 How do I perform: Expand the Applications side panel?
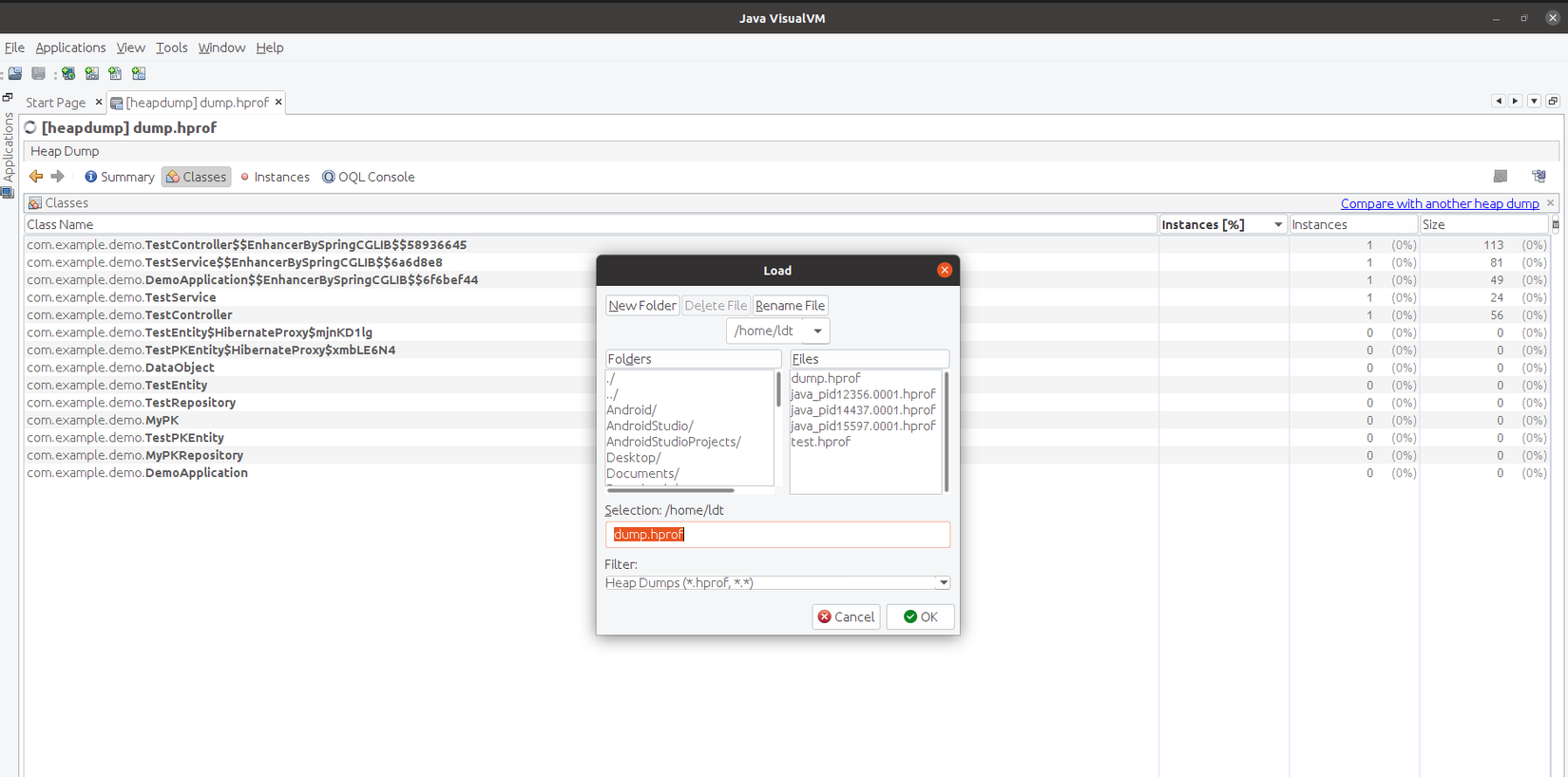(x=9, y=147)
